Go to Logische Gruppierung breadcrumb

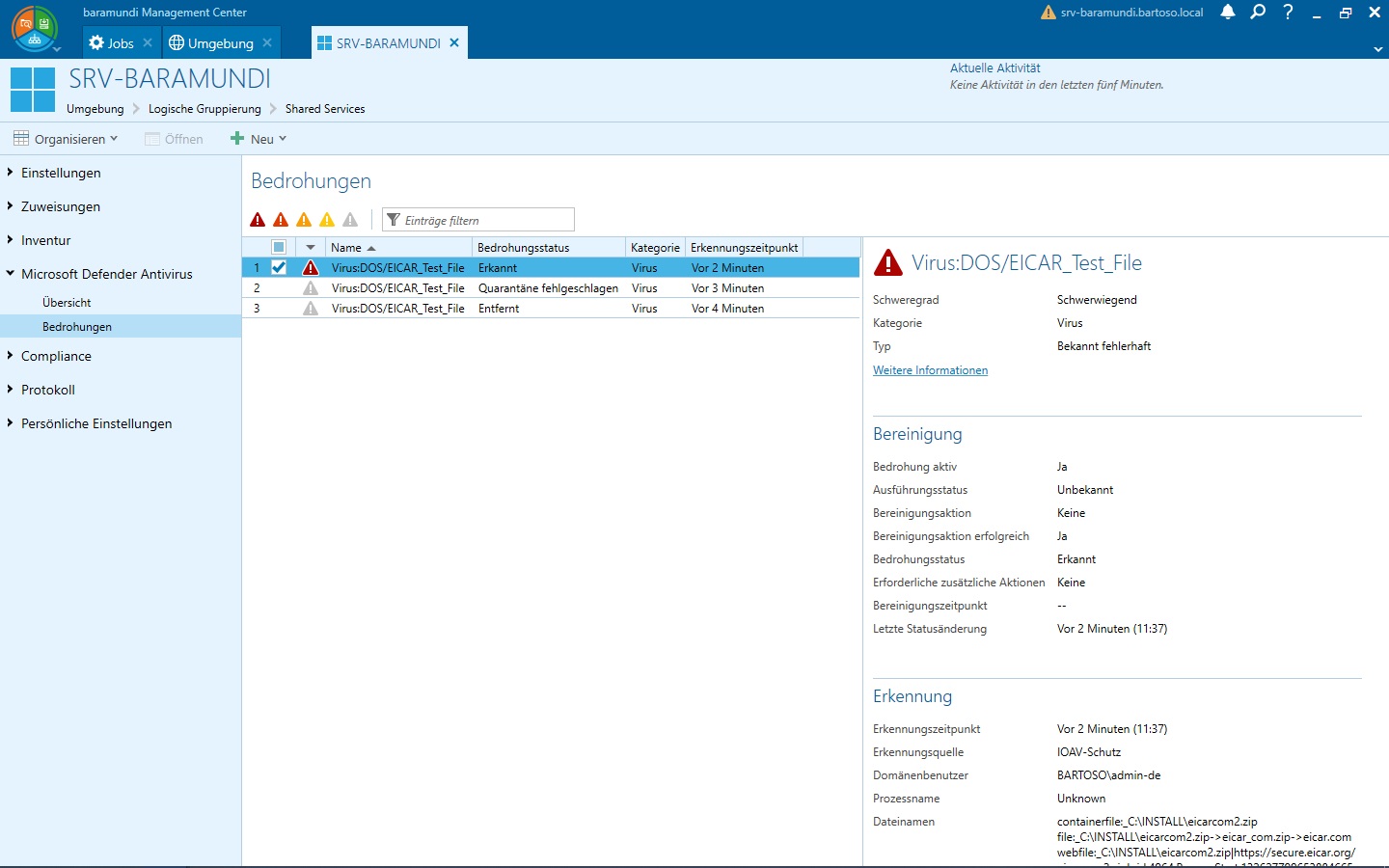[204, 109]
